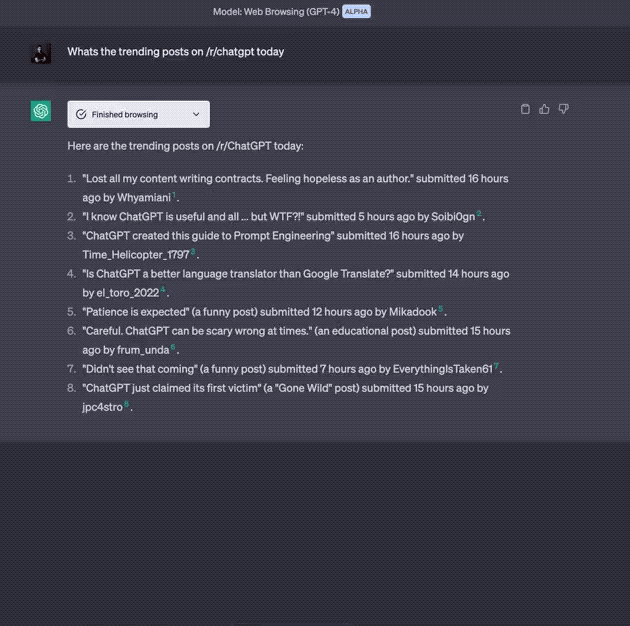Open citation 2 after Soibi0gn

pos(479,214)
